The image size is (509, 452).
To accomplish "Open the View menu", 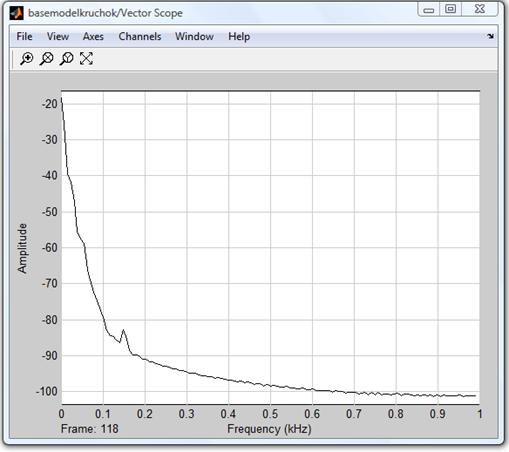I will coord(58,36).
